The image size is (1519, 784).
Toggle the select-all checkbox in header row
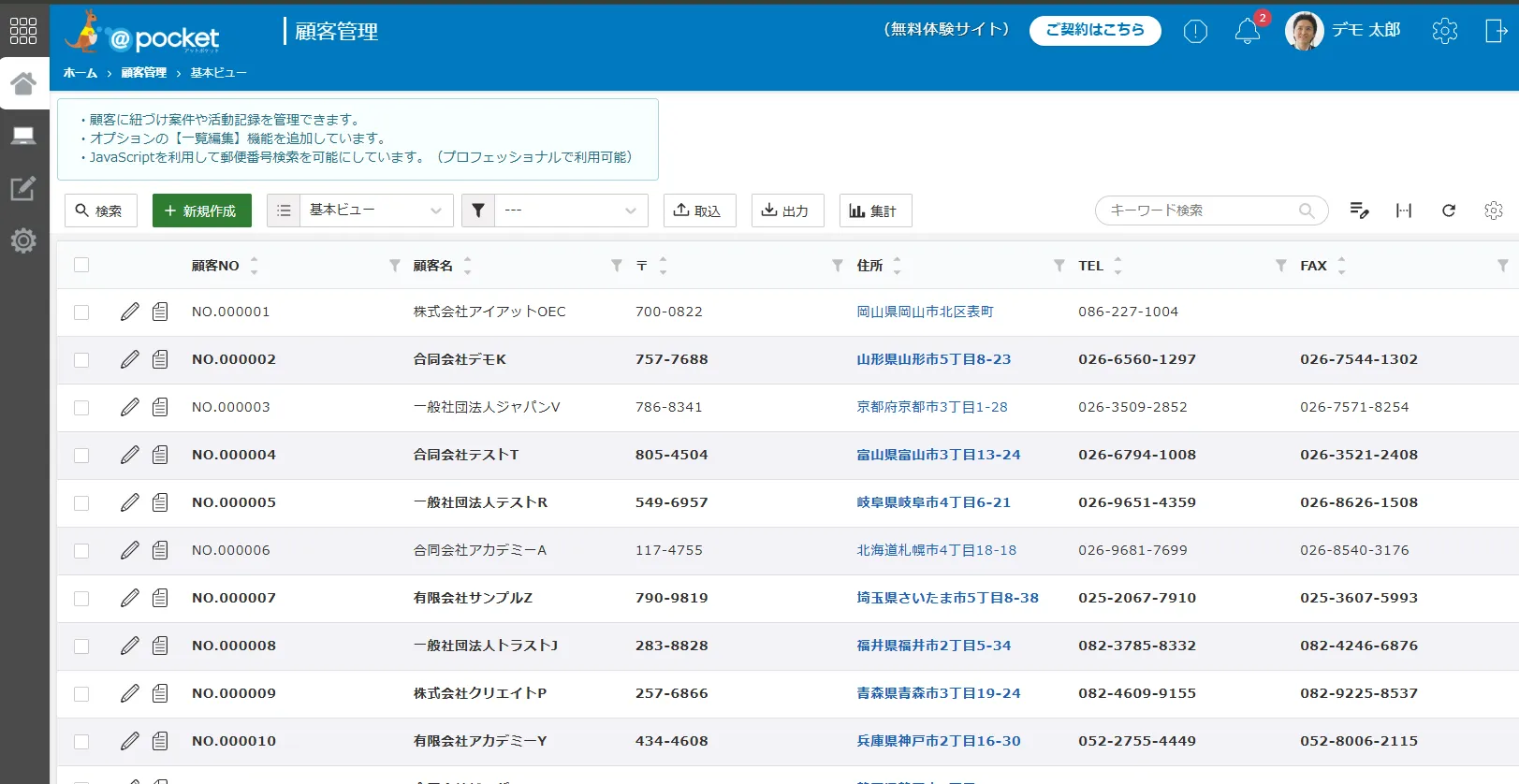pos(81,265)
